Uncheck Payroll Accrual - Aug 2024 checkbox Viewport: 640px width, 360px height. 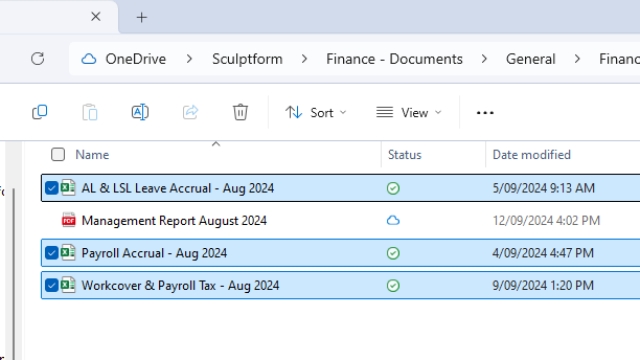pyautogui.click(x=51, y=253)
